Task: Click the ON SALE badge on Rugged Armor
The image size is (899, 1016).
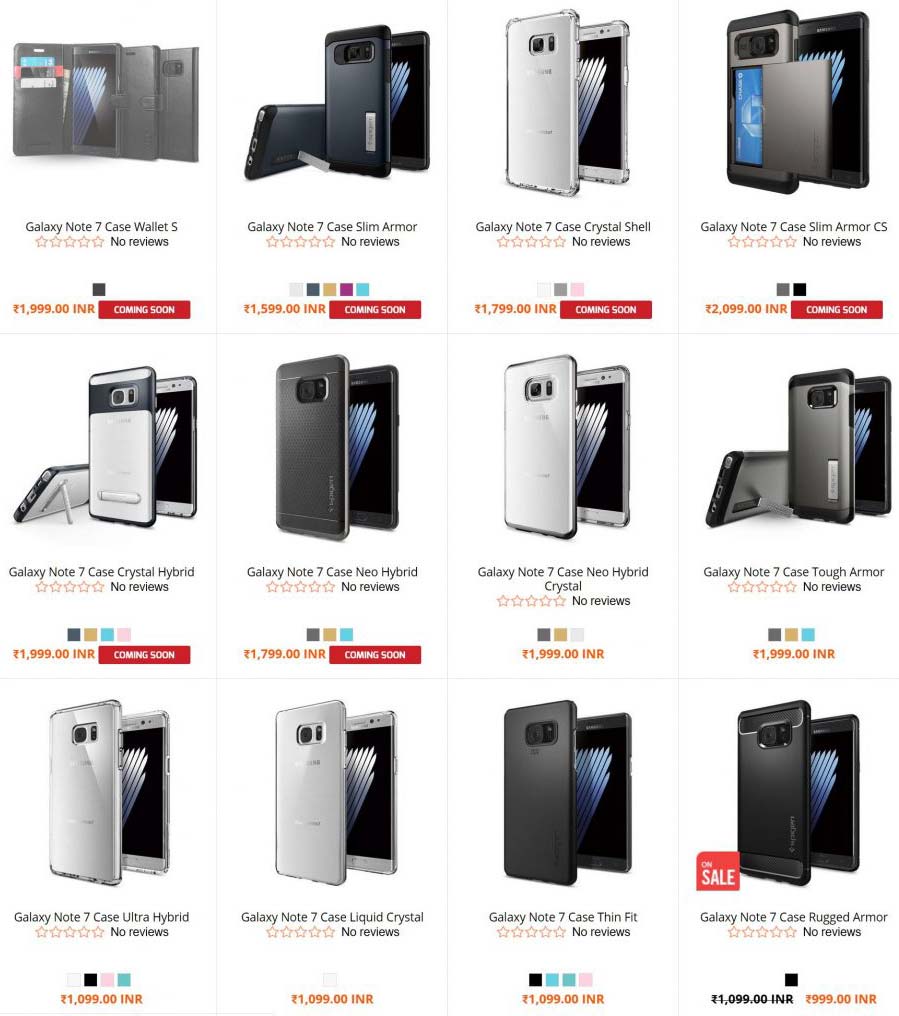Action: tap(718, 872)
